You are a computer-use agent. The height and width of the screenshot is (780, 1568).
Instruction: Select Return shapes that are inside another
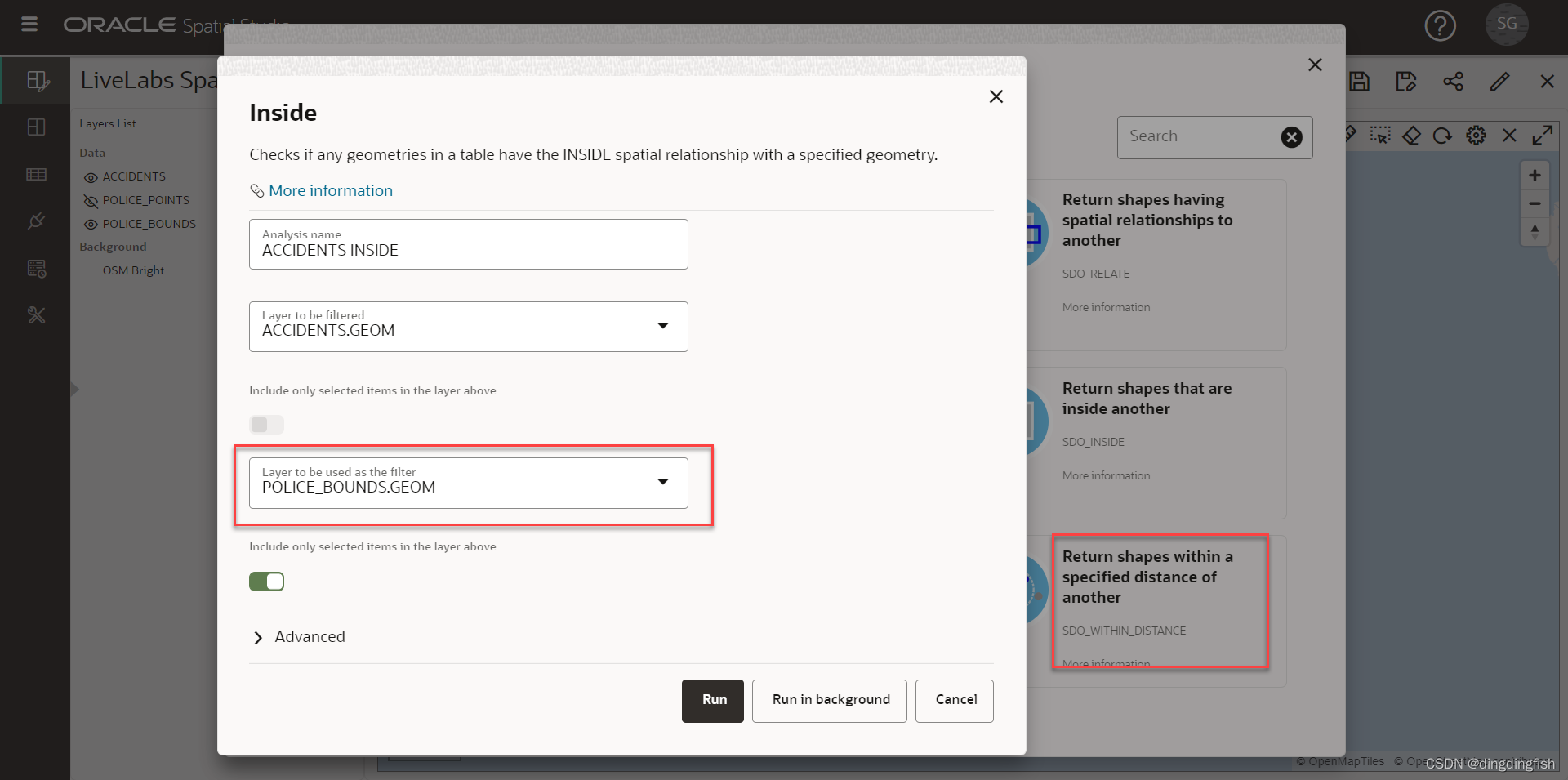pos(1157,443)
